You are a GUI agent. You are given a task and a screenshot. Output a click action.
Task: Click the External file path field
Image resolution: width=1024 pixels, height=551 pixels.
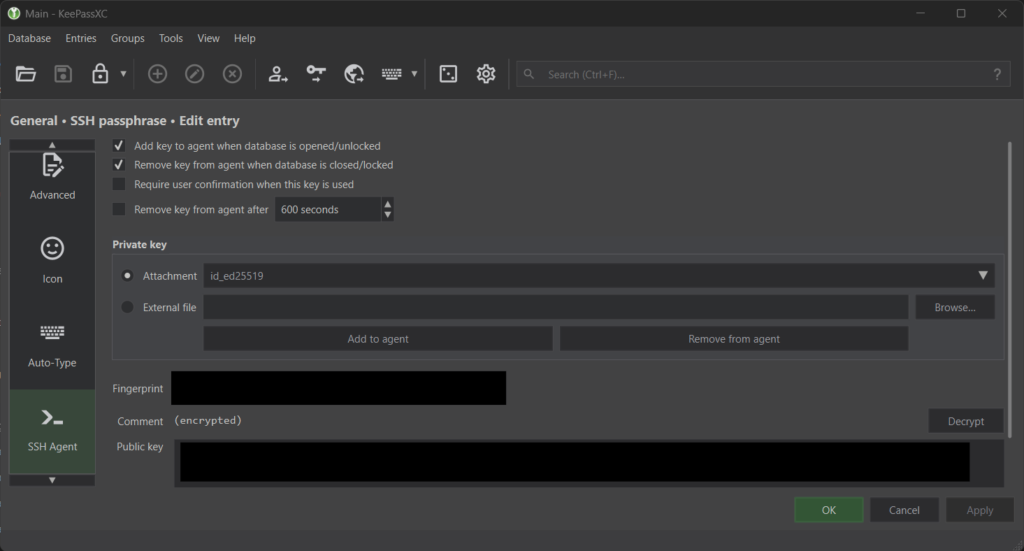556,307
